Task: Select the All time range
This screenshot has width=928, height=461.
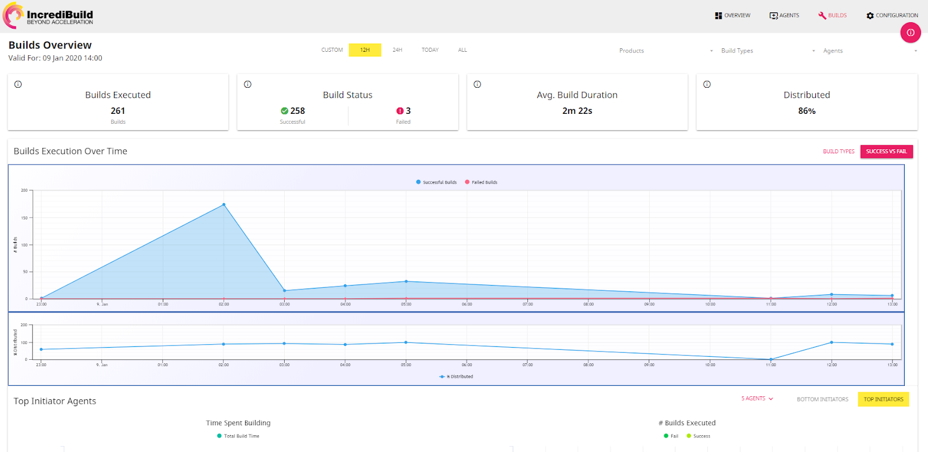Action: coord(462,50)
